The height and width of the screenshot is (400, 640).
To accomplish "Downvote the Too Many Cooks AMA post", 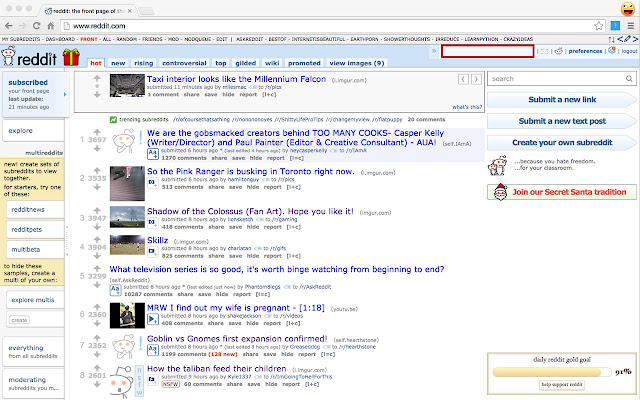I will (x=97, y=149).
